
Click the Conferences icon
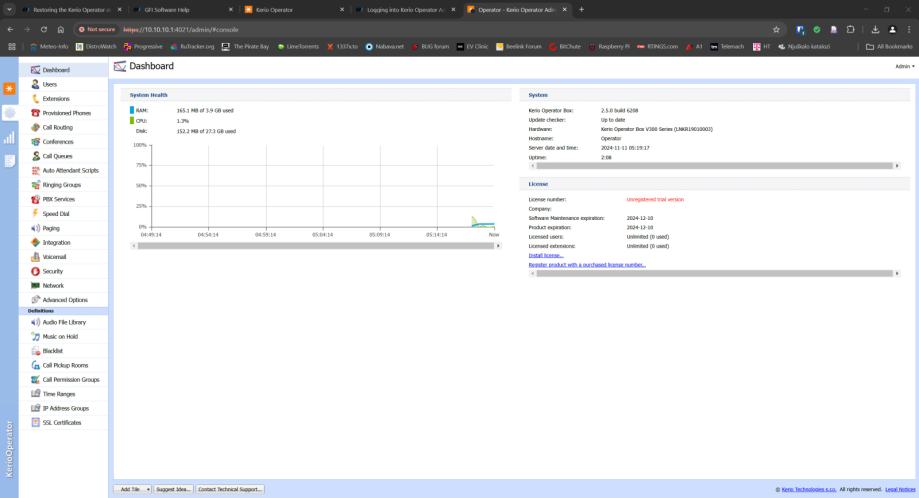35,142
